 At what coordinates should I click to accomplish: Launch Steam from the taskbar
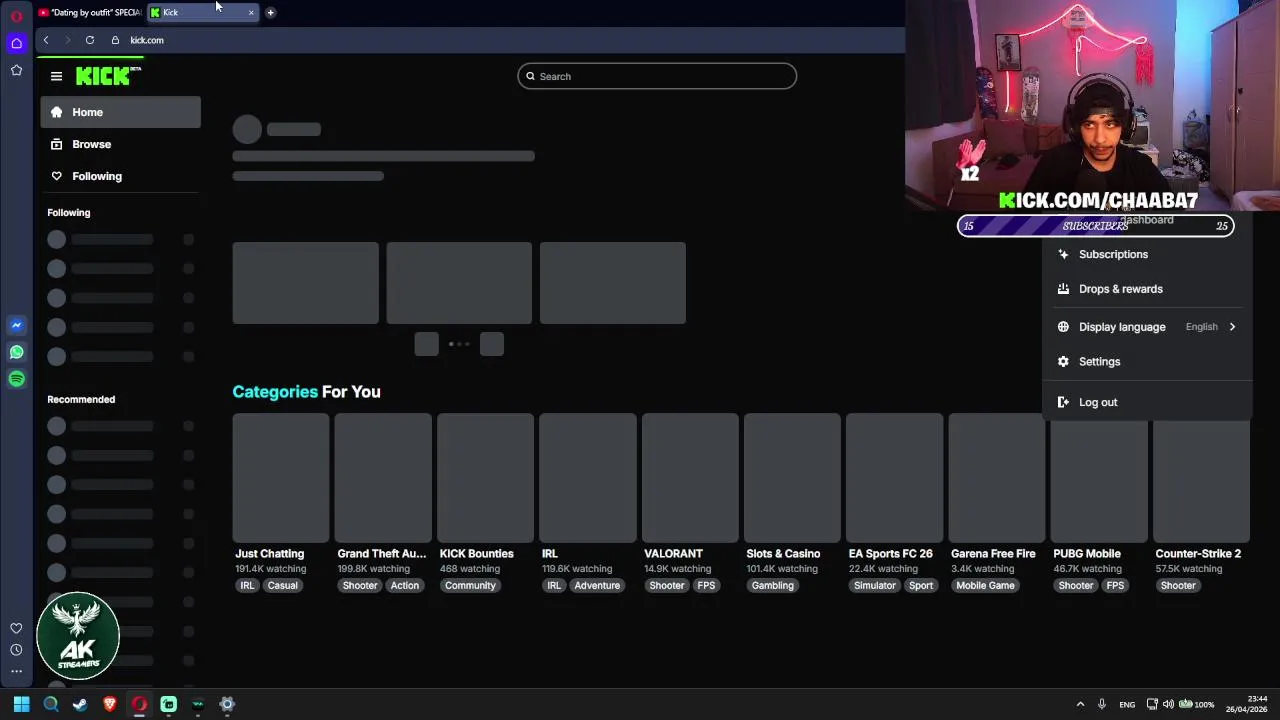(80, 704)
